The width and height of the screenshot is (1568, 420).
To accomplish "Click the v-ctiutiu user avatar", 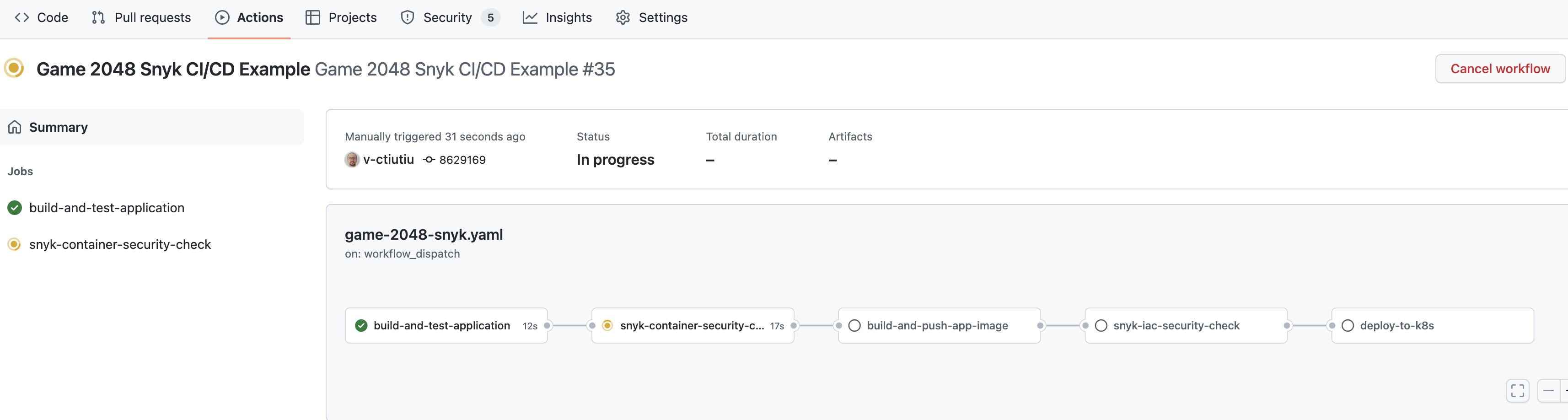I will (352, 160).
